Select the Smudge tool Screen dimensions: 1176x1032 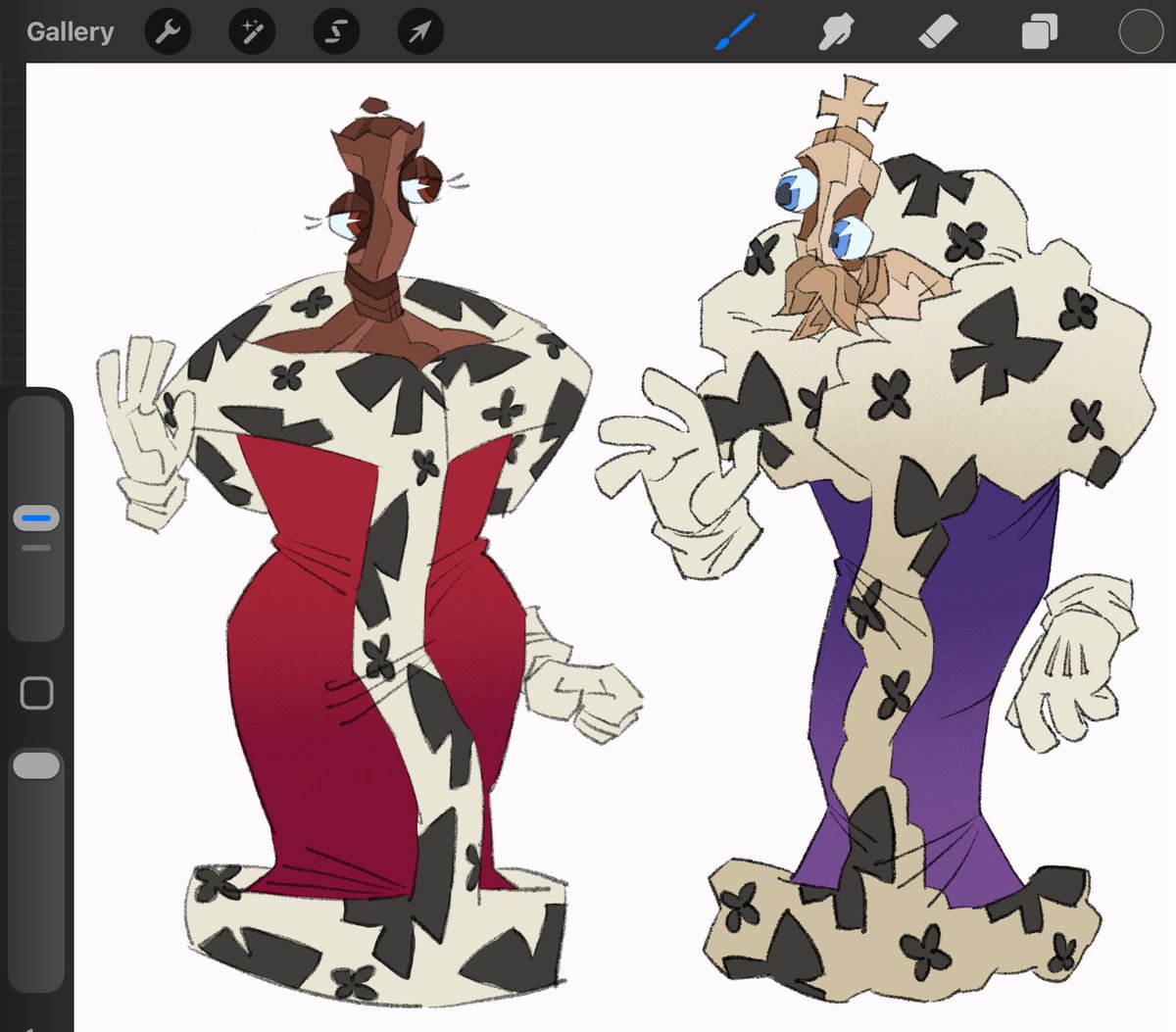pos(836,32)
